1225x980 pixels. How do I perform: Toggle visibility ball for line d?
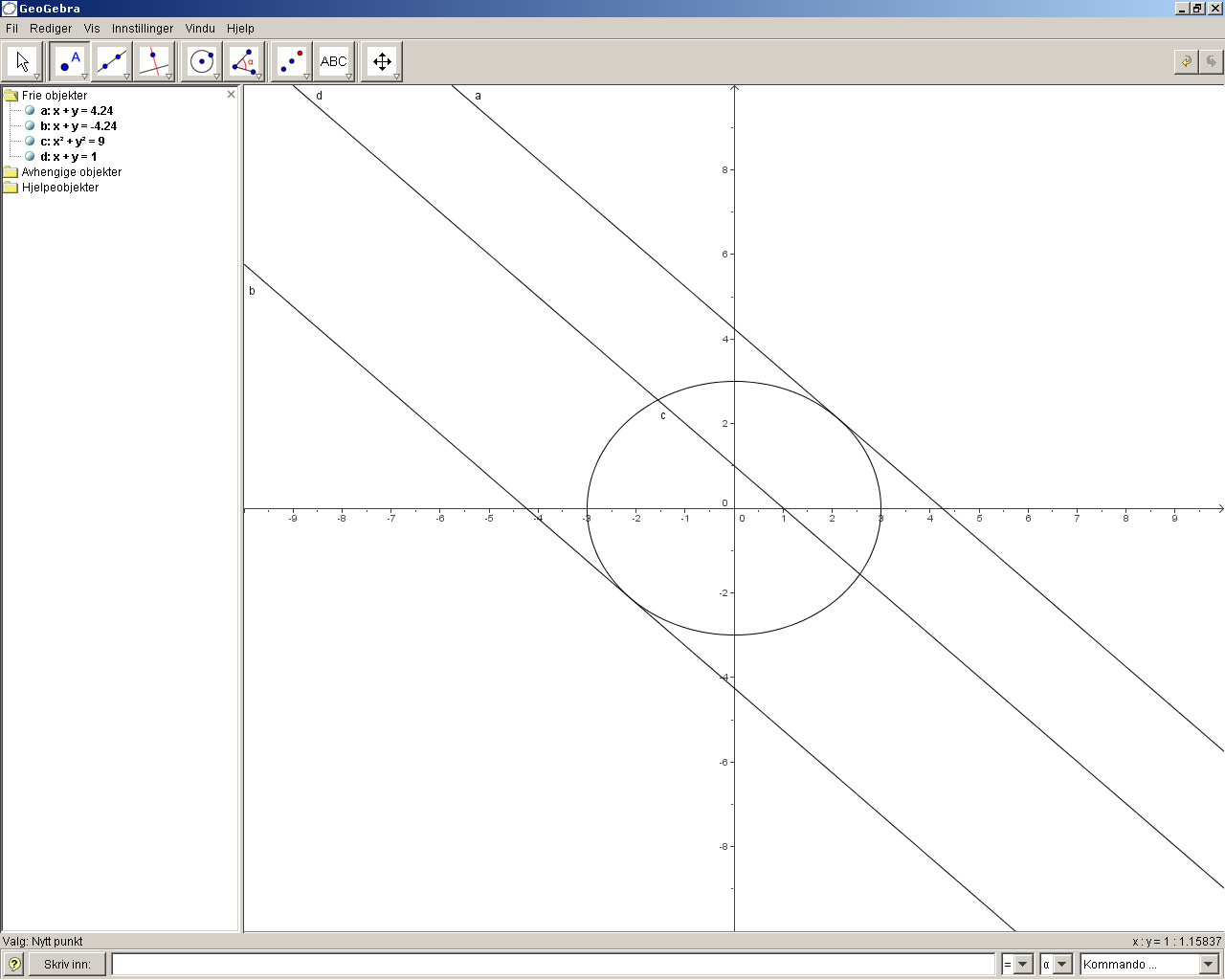pyautogui.click(x=30, y=156)
